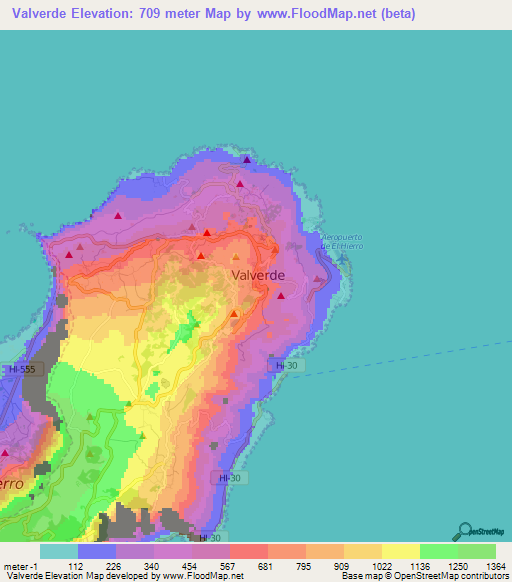512x582 pixels.
Task: Click the dark purple peak triangle at northern tip
Action: [247, 160]
